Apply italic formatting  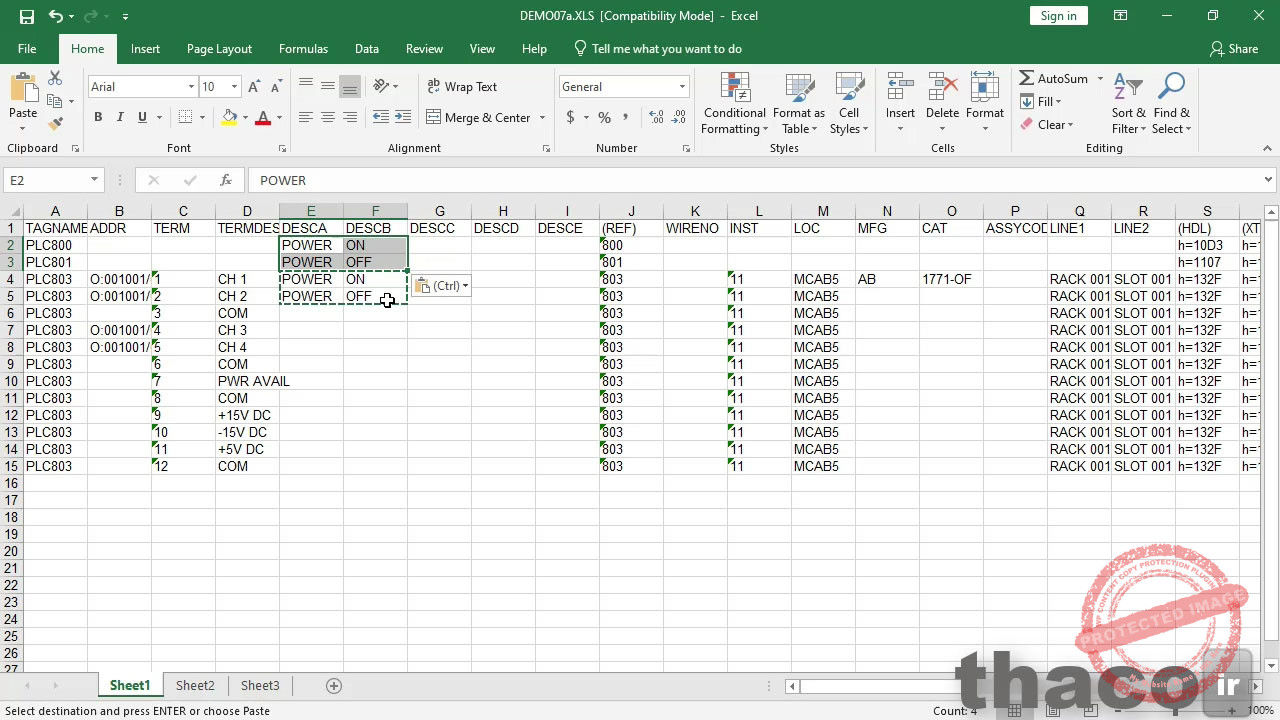tap(119, 117)
